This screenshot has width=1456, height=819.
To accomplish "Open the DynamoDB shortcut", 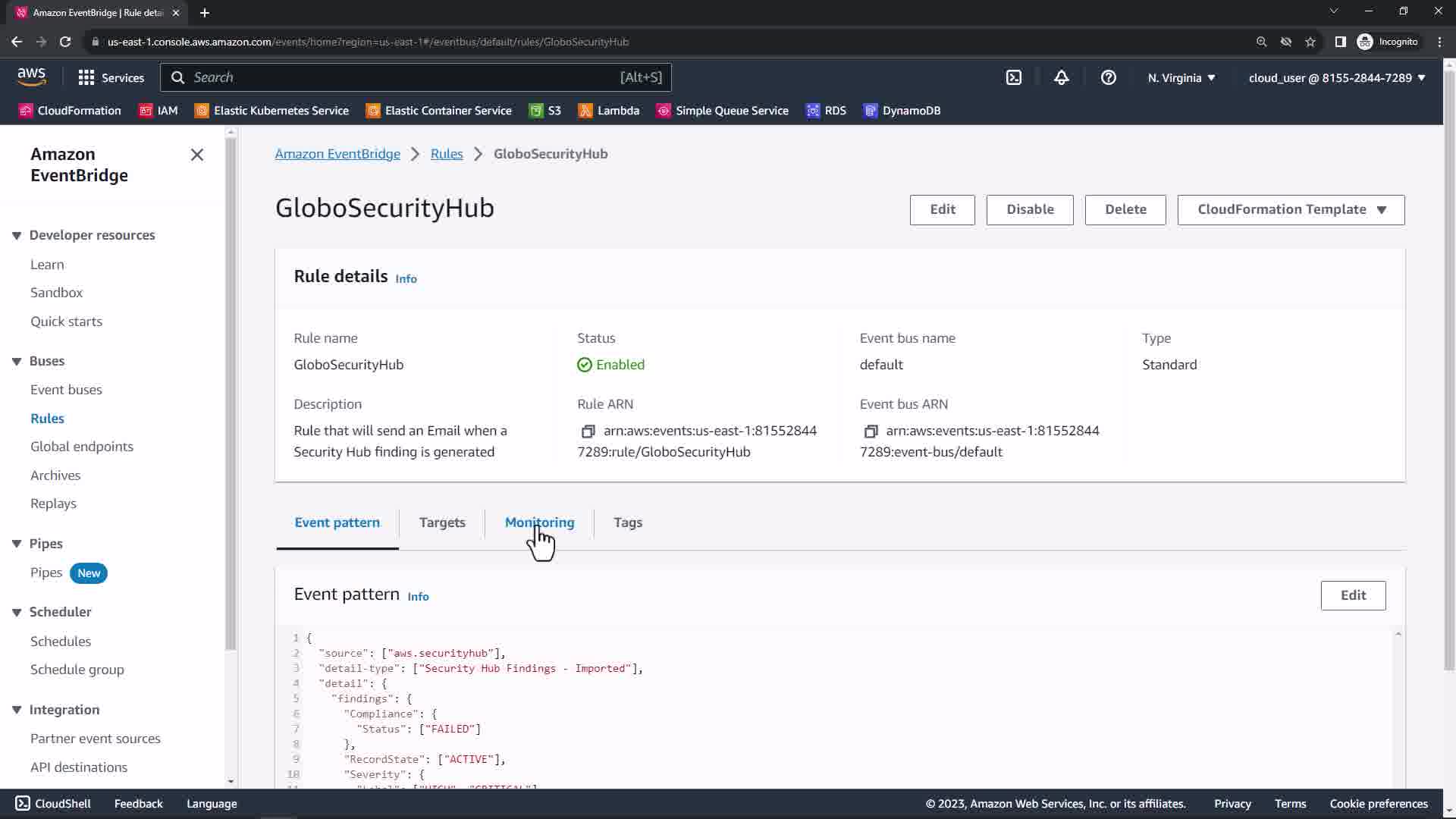I will (x=902, y=111).
